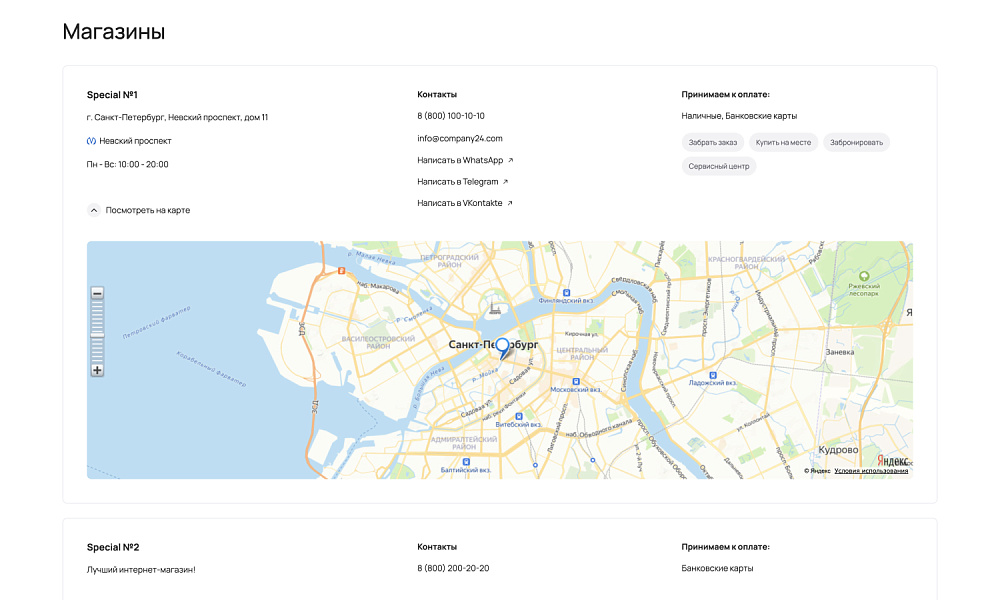Click the zoom slider handle on the map
Viewport: 1000px width, 600px height.
(97, 335)
